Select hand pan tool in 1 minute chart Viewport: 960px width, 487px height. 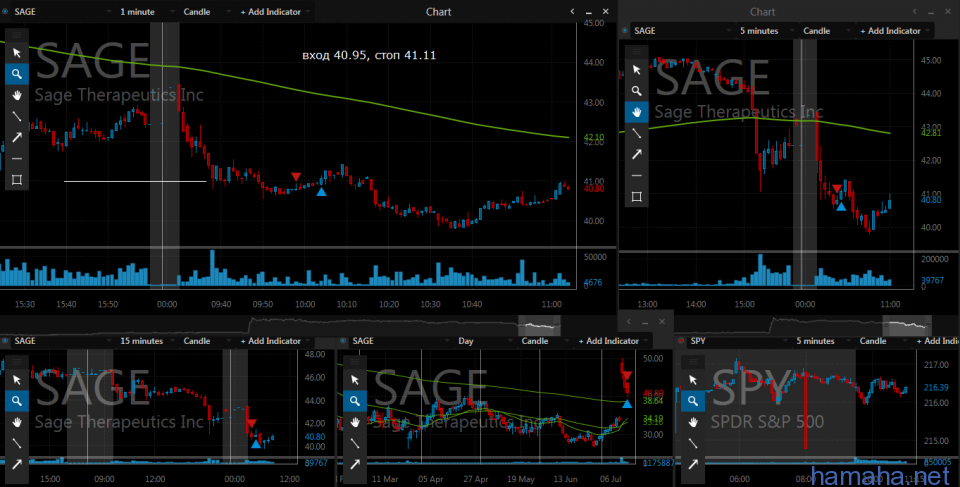pos(17,95)
